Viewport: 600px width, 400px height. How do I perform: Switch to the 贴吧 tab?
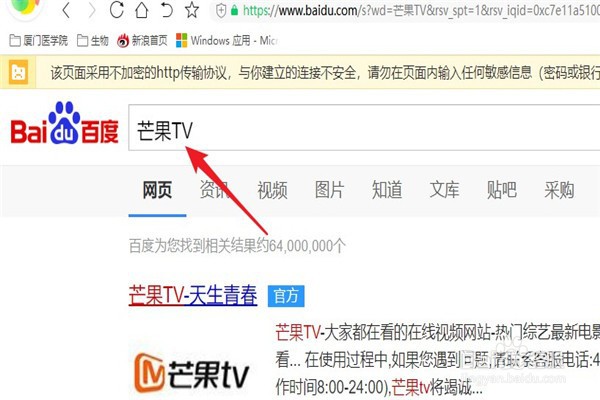502,190
